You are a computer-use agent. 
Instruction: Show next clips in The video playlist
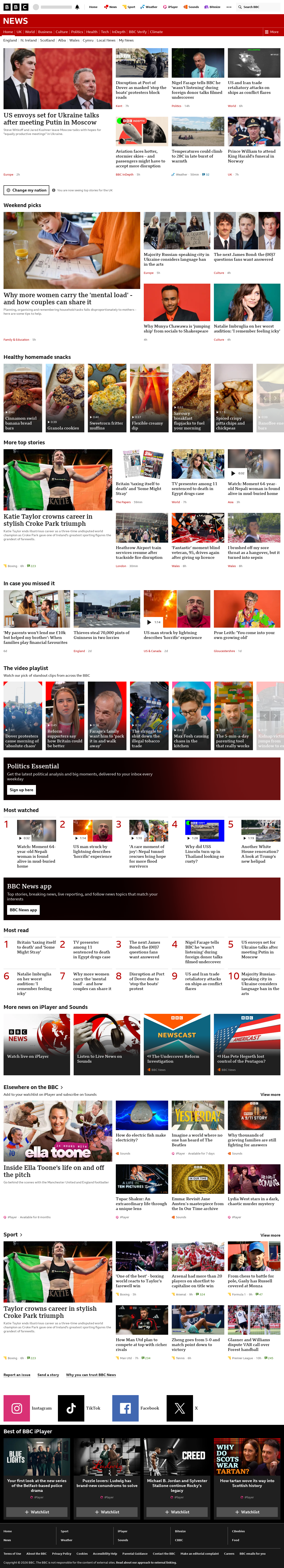(276, 716)
